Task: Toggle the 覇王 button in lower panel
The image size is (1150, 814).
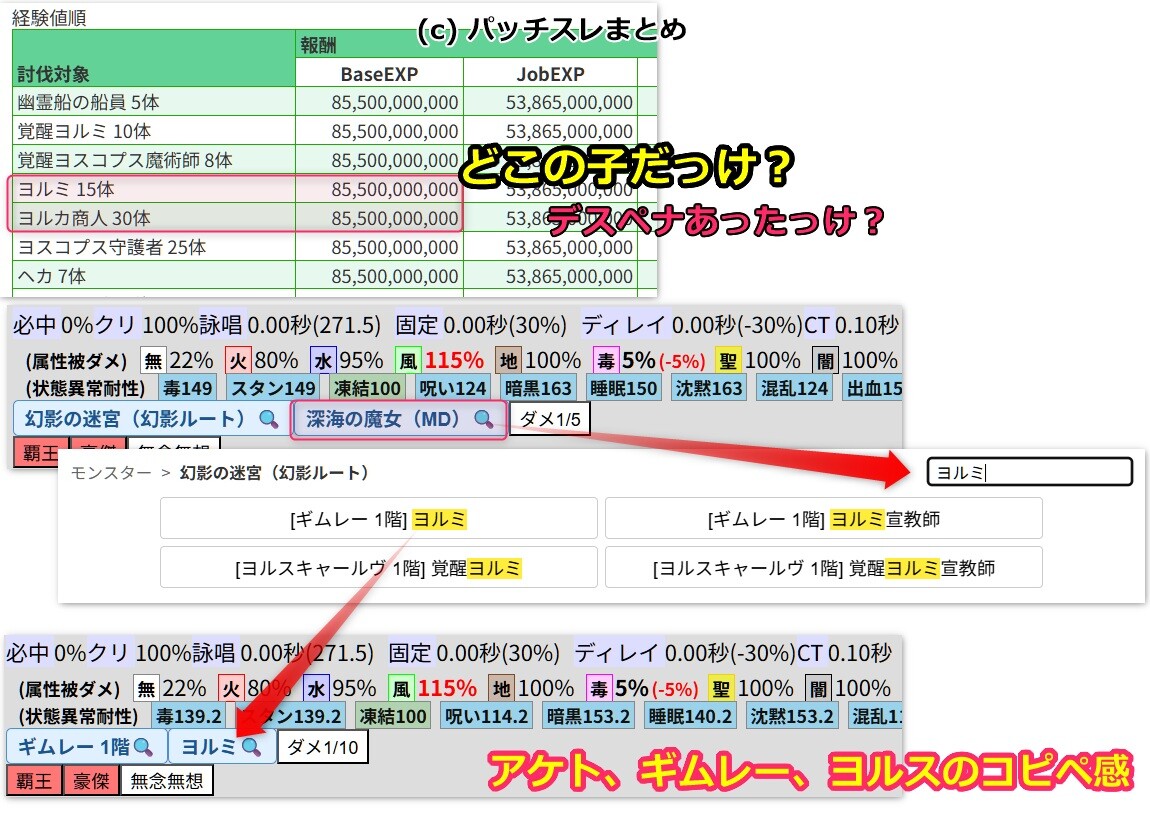Action: (33, 781)
